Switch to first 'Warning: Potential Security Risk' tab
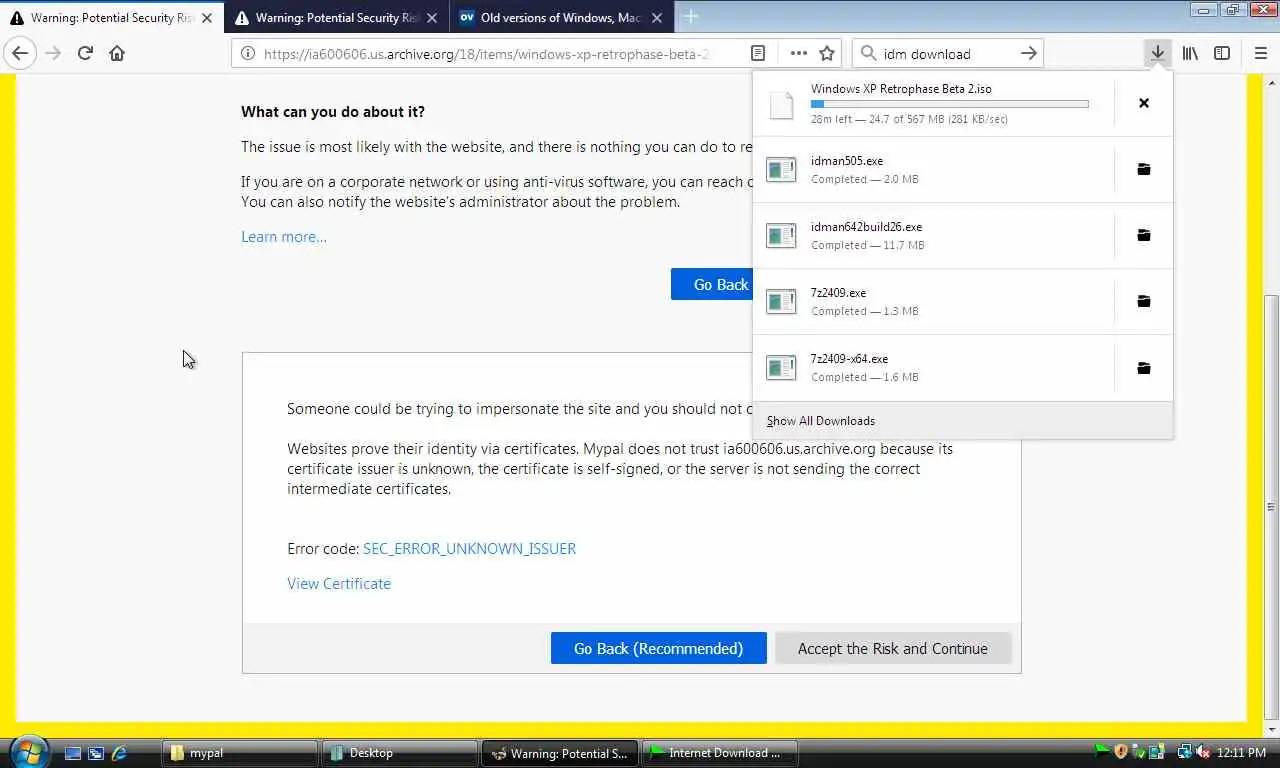 112,18
